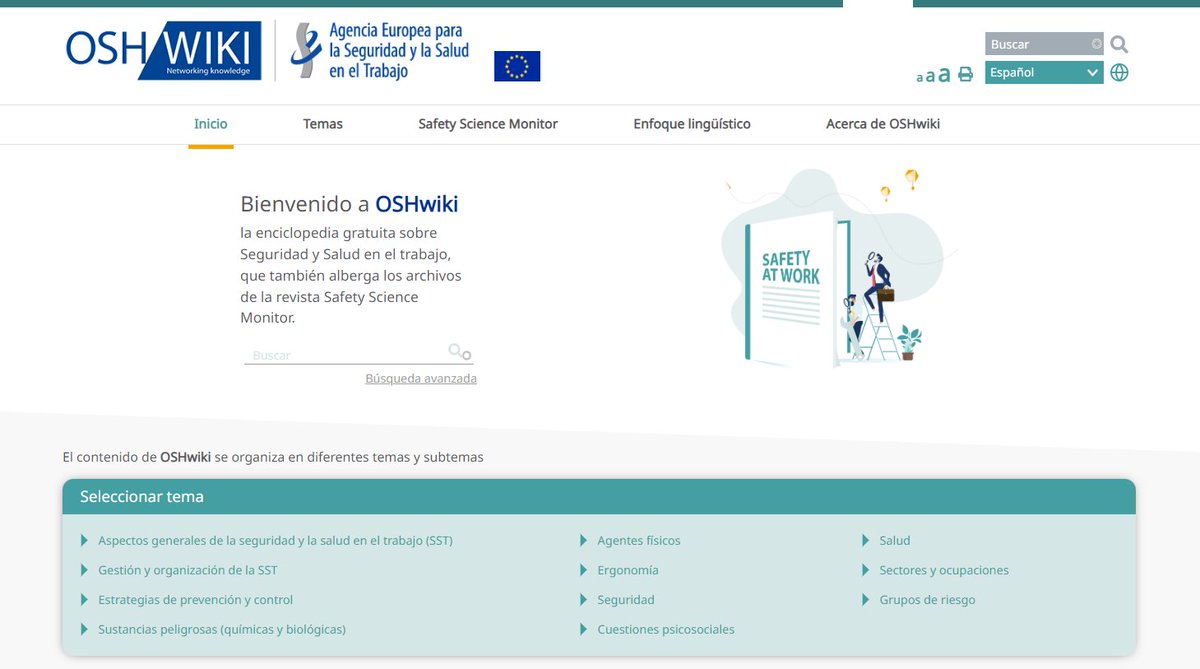The image size is (1200, 669).
Task: Open the Safety Science Monitor menu item
Action: pos(489,123)
